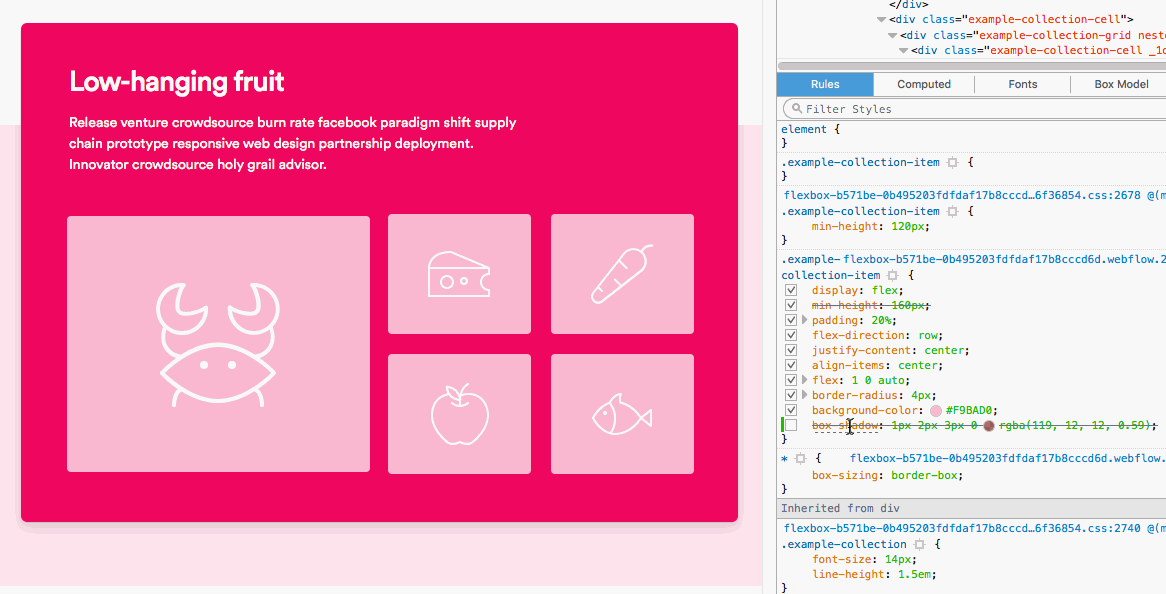Enable the box-shadow property checkbox
Viewport: 1166px width, 594px height.
(791, 426)
